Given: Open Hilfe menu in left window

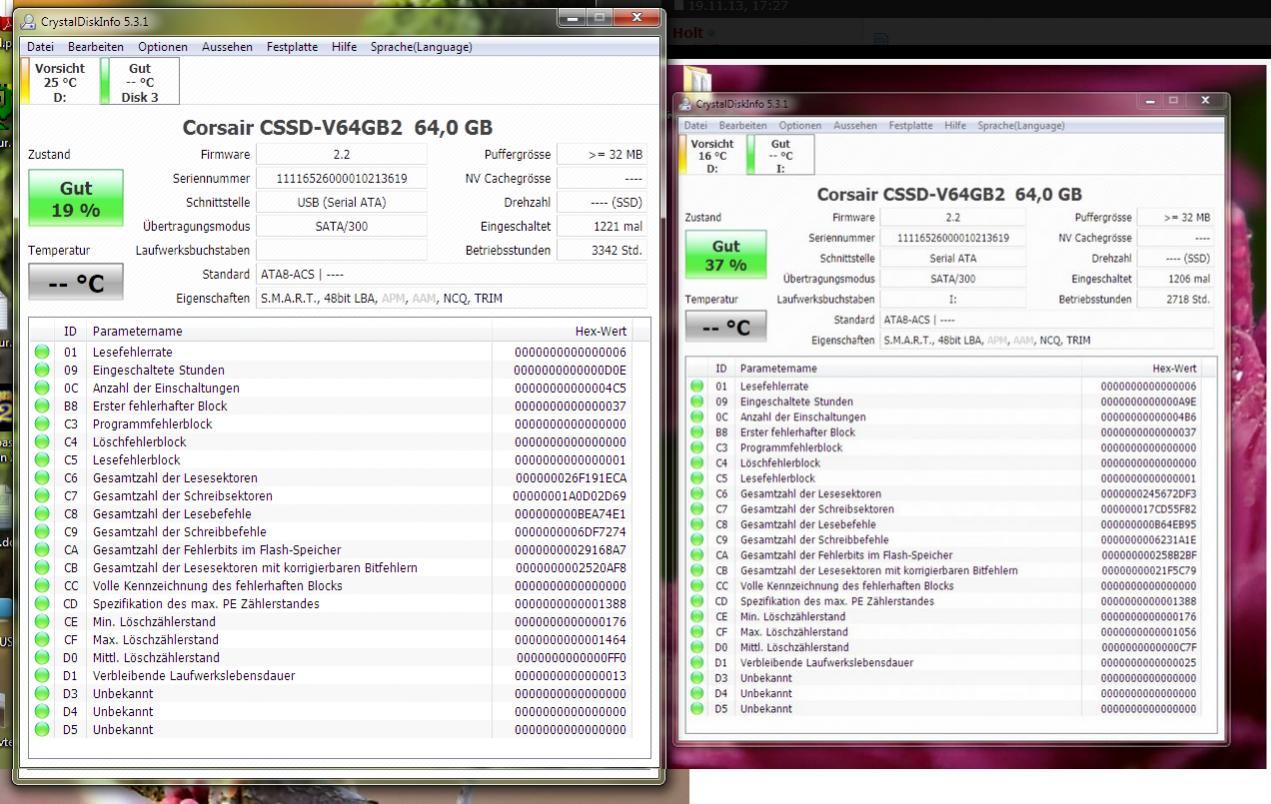Looking at the screenshot, I should [x=344, y=47].
